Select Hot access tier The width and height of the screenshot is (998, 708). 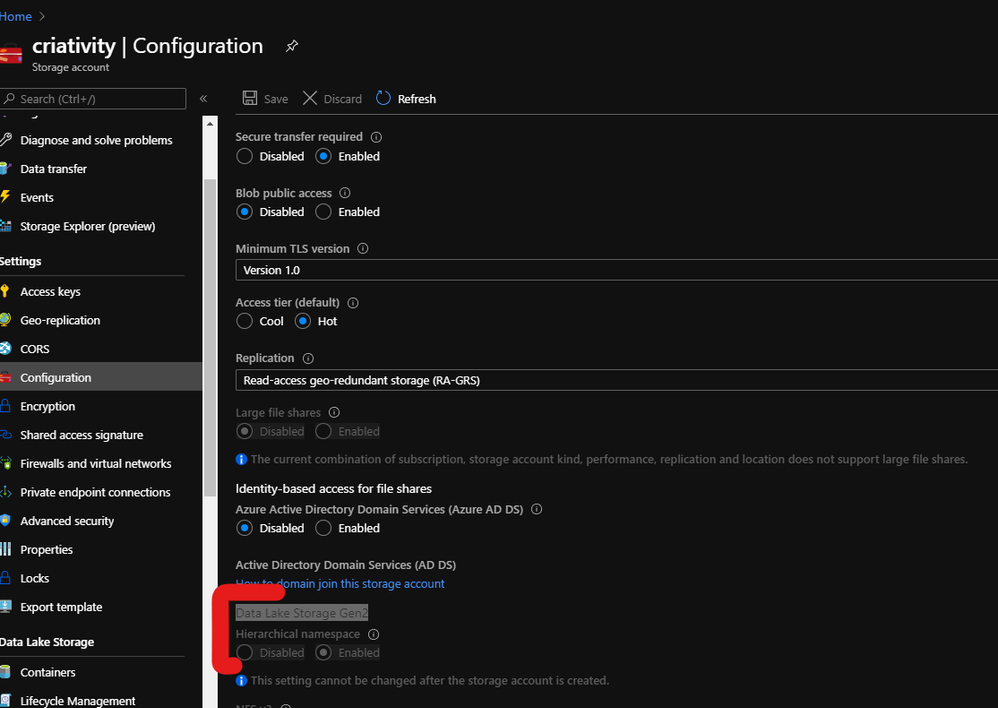point(303,321)
